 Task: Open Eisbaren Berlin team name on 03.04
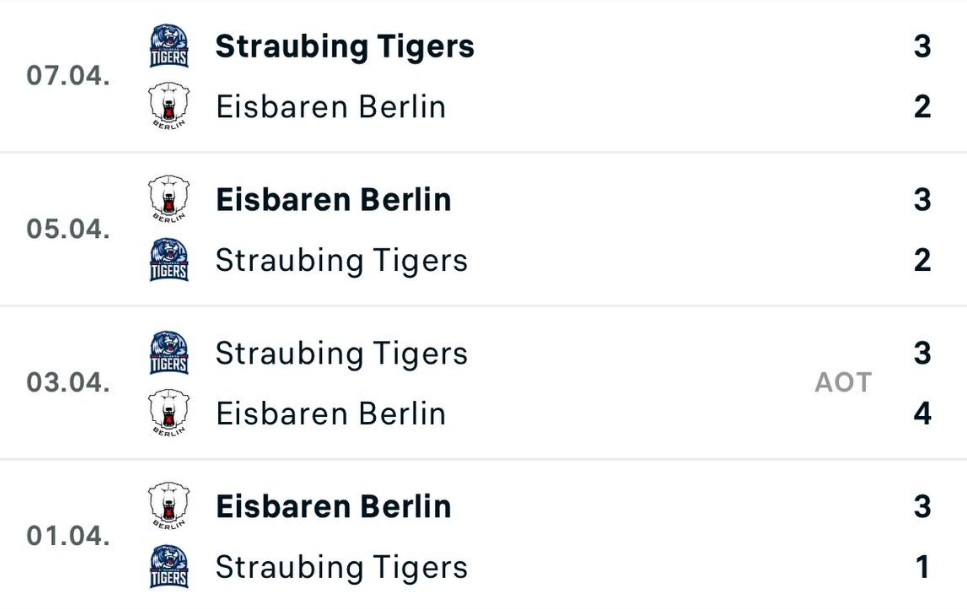pyautogui.click(x=331, y=413)
